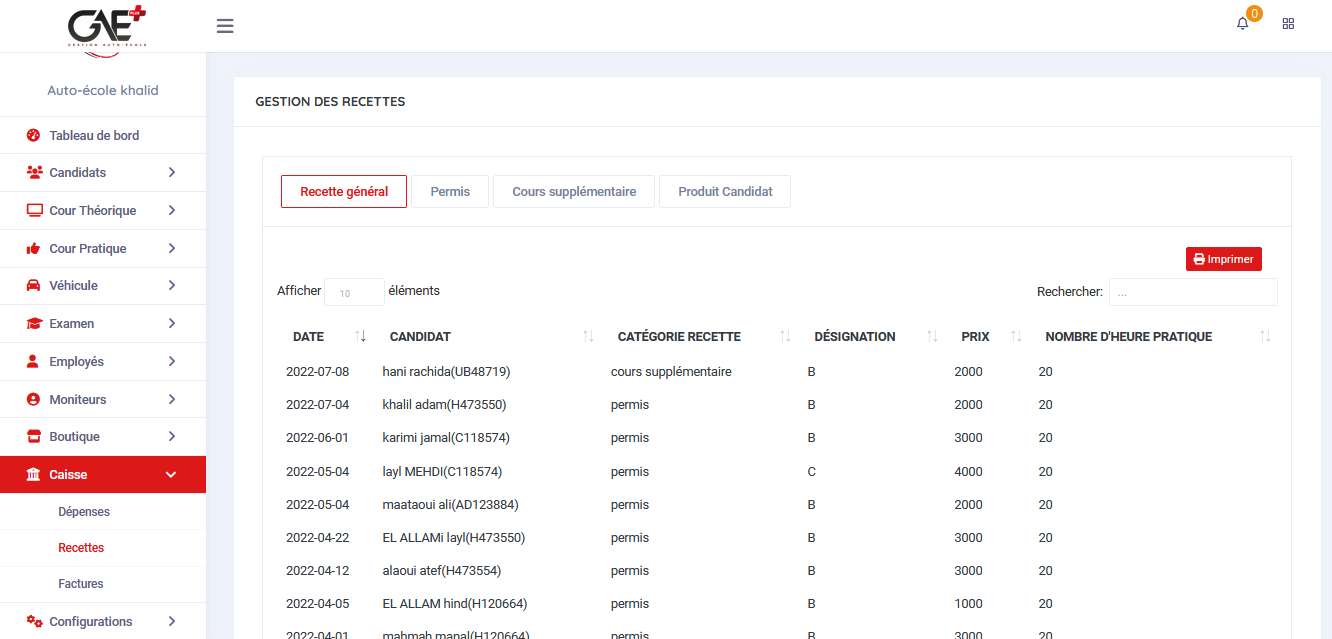Click the Cour Pratique thumbs-up icon
1332x639 pixels.
pyautogui.click(x=33, y=248)
